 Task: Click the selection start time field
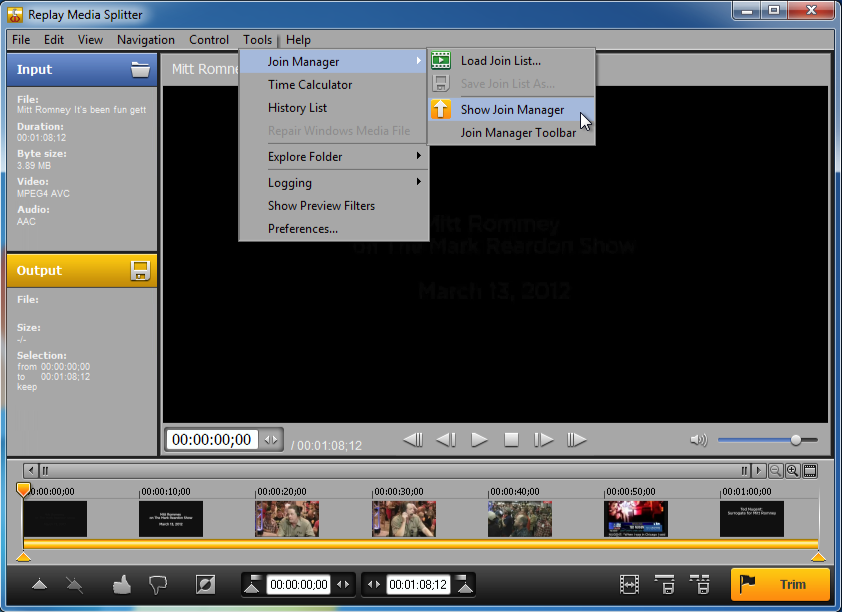click(x=299, y=584)
